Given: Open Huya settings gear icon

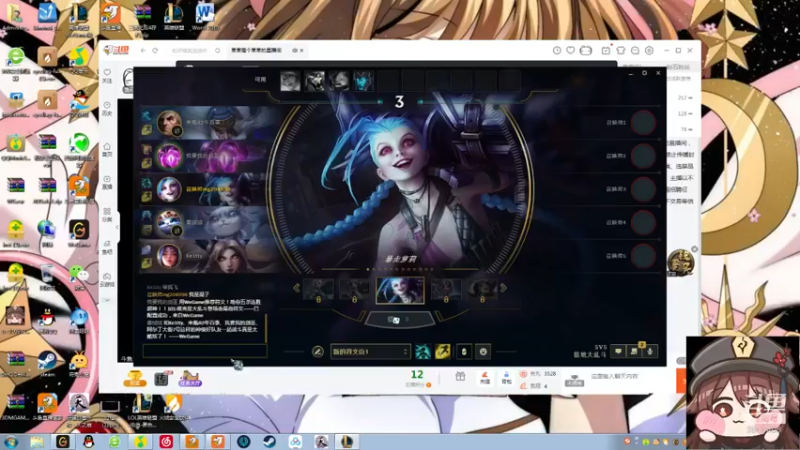Looking at the screenshot, I should pyautogui.click(x=649, y=51).
